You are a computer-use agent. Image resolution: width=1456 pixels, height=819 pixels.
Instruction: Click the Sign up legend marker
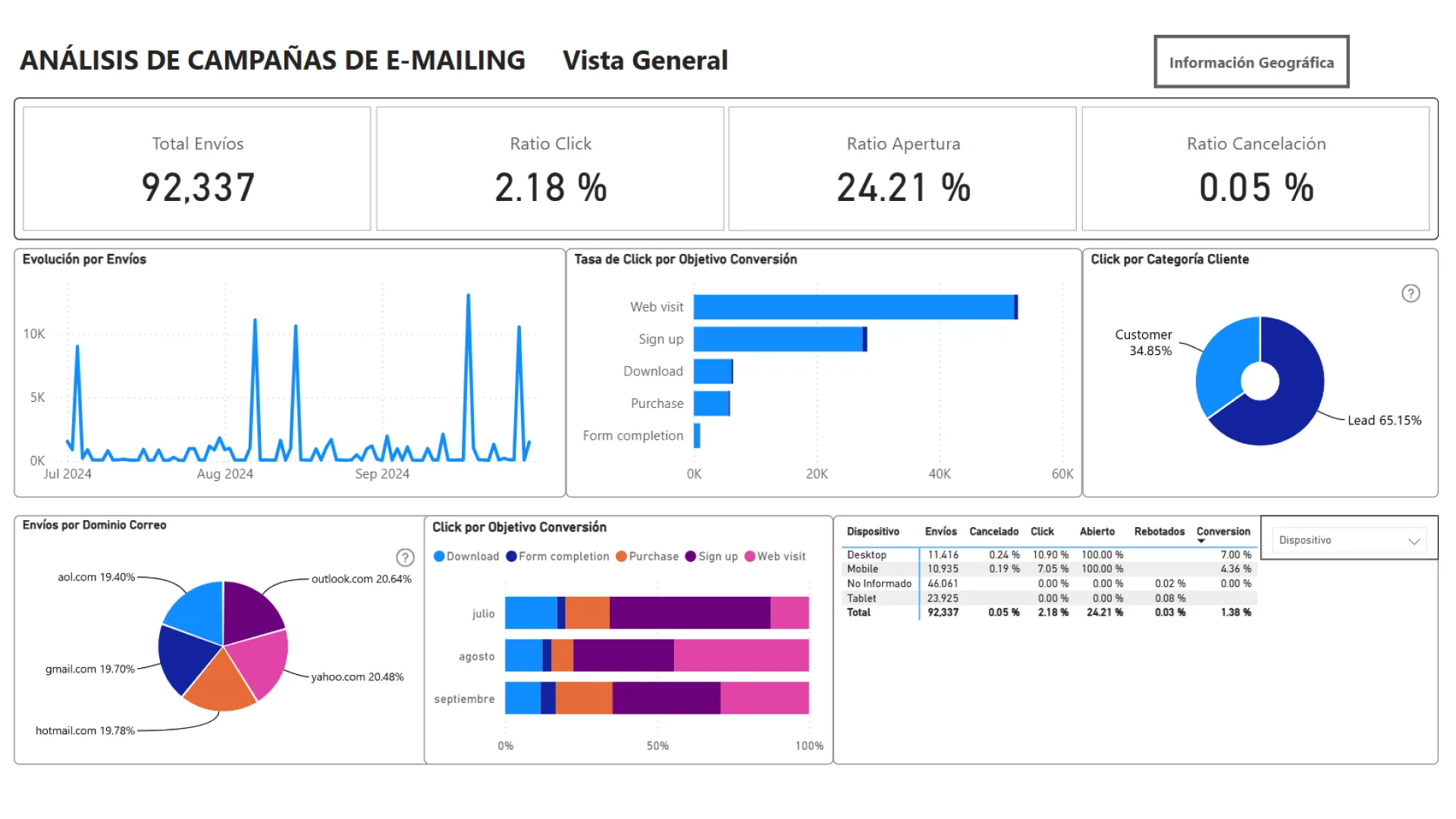pos(690,557)
